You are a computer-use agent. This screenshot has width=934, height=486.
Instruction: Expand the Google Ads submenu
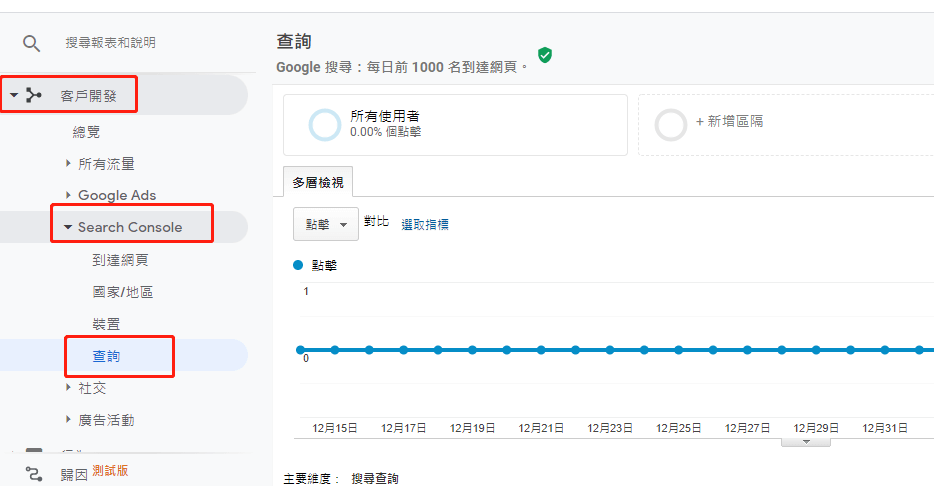tap(68, 195)
